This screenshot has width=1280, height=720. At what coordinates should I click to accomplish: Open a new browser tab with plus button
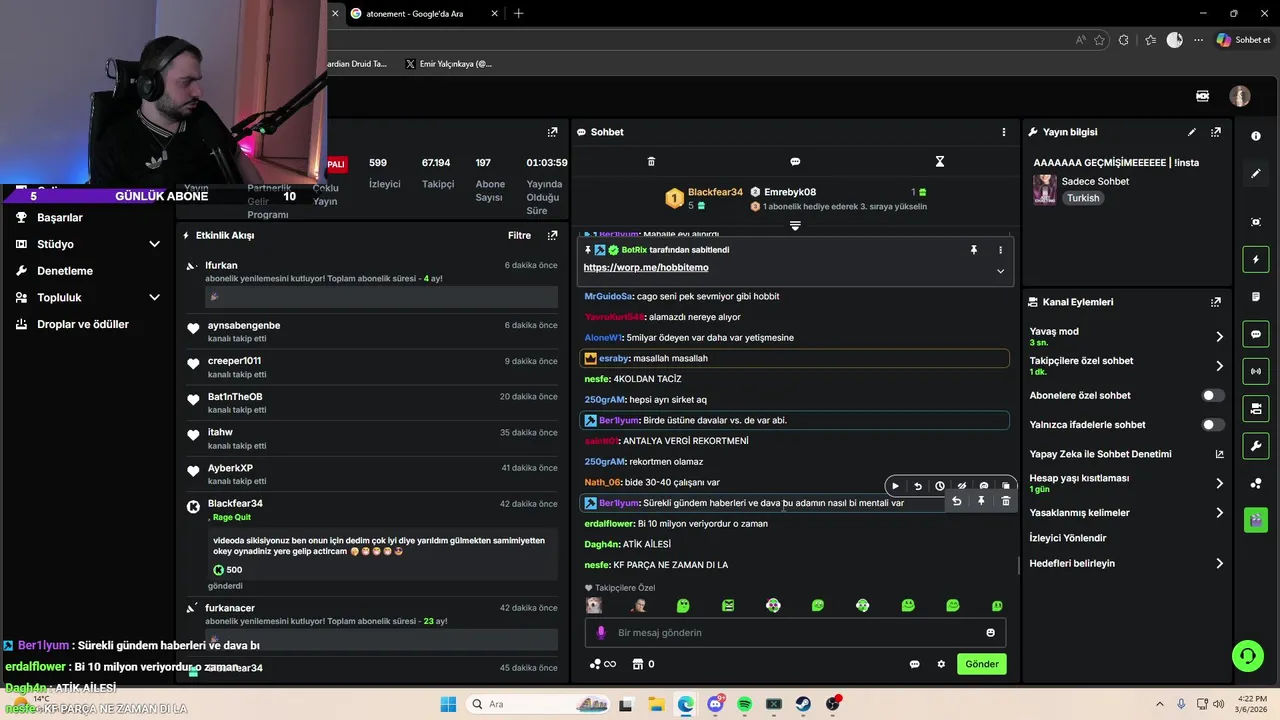click(x=518, y=14)
